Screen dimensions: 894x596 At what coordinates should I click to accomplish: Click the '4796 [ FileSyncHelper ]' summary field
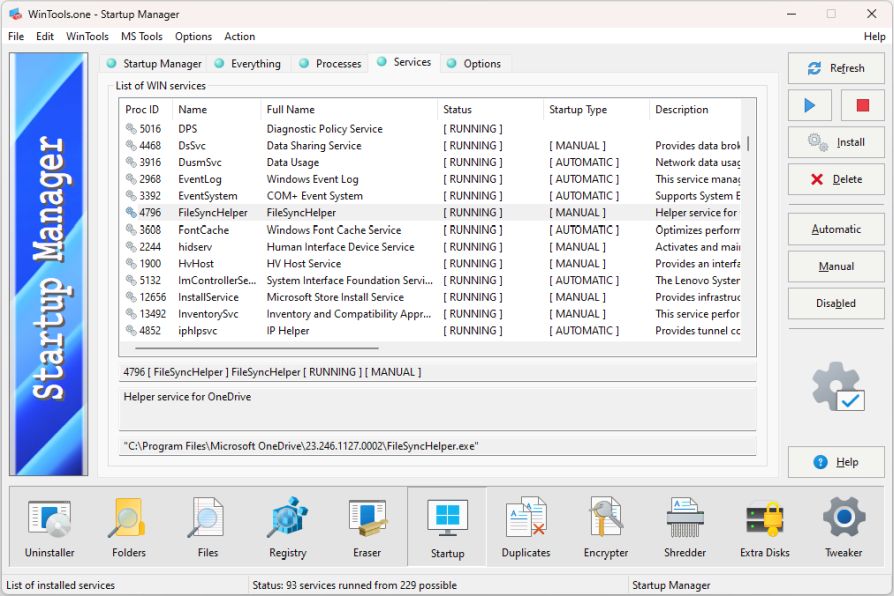pos(437,372)
